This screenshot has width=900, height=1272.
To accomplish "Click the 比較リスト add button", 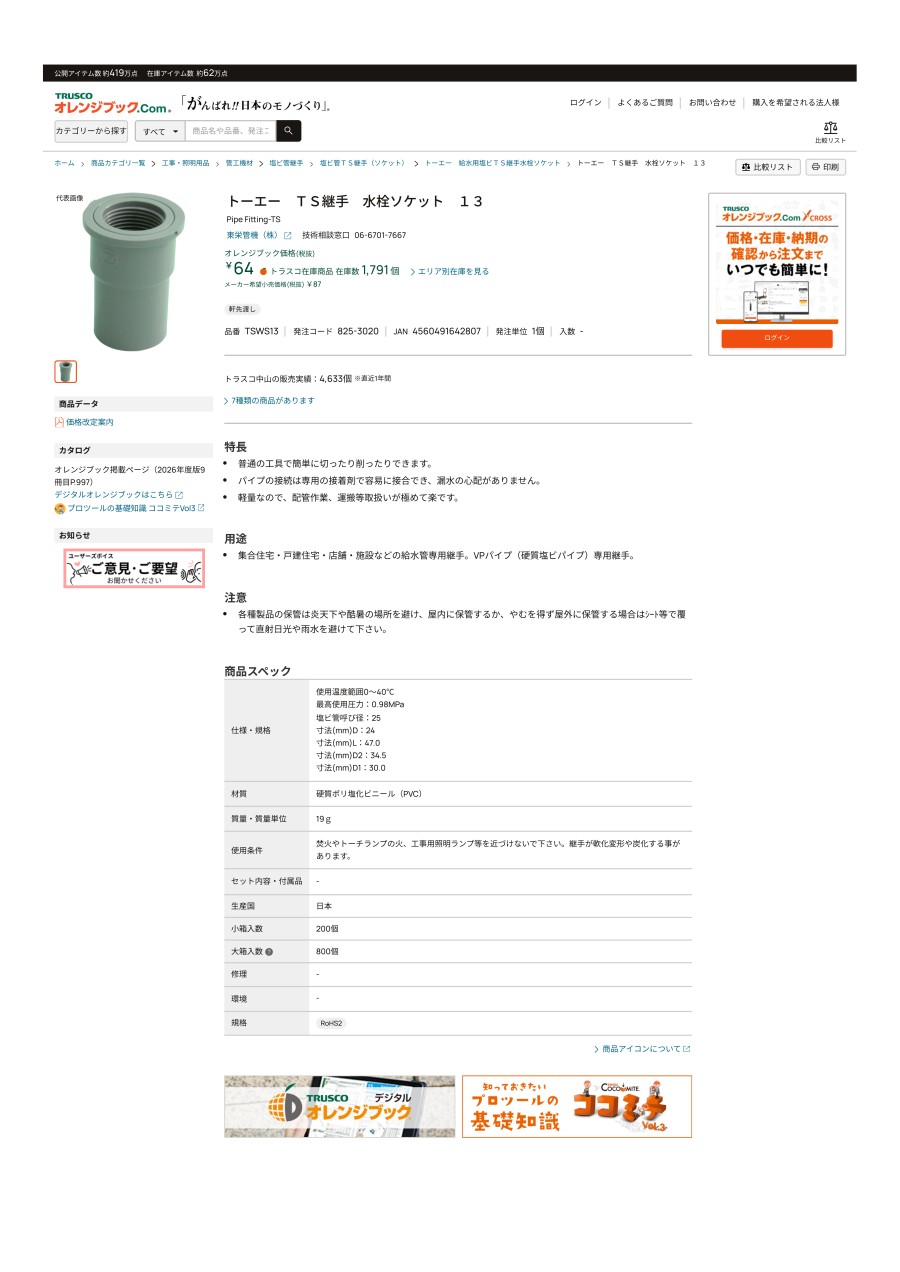I will click(x=768, y=167).
